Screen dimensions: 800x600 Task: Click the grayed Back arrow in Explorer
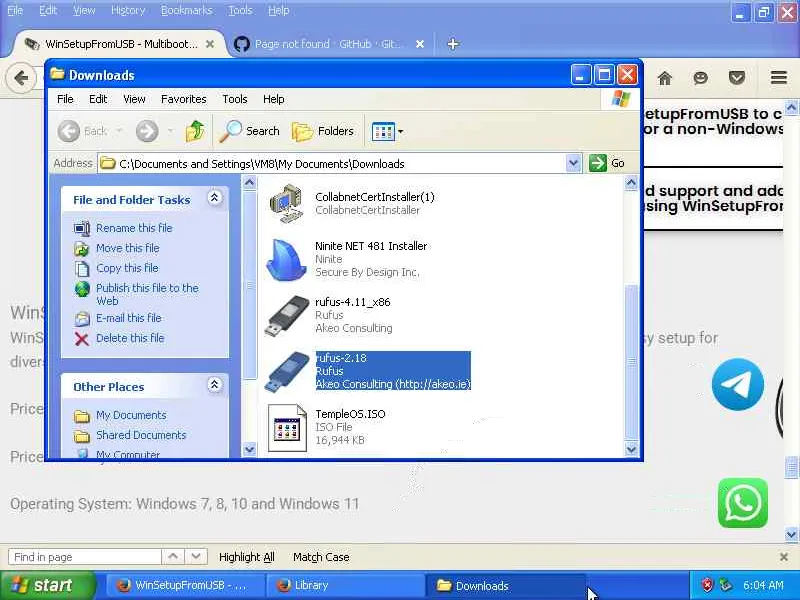(x=69, y=131)
